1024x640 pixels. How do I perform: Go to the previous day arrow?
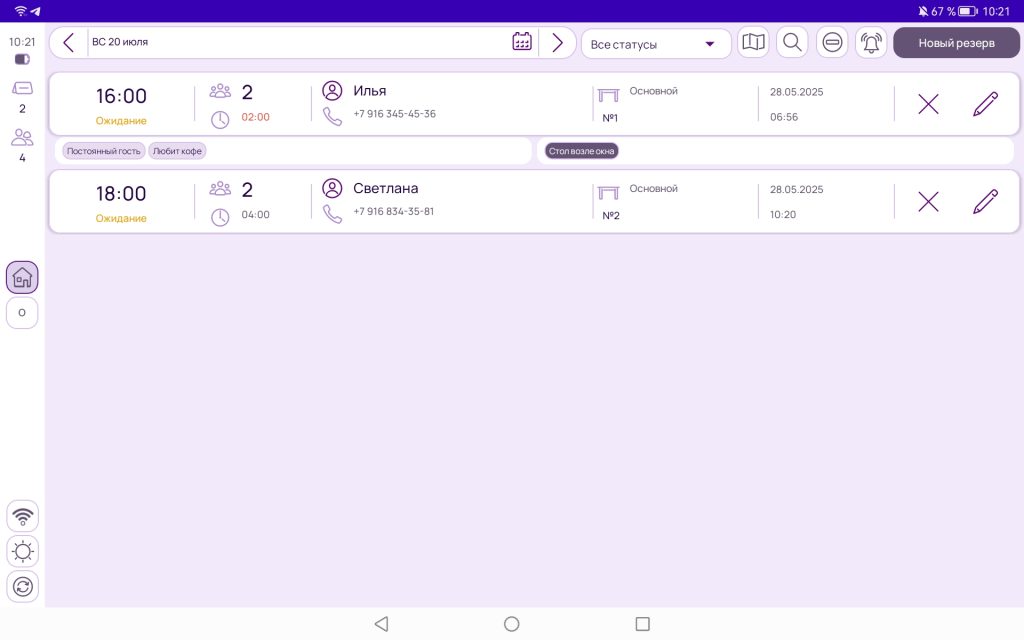[x=68, y=42]
